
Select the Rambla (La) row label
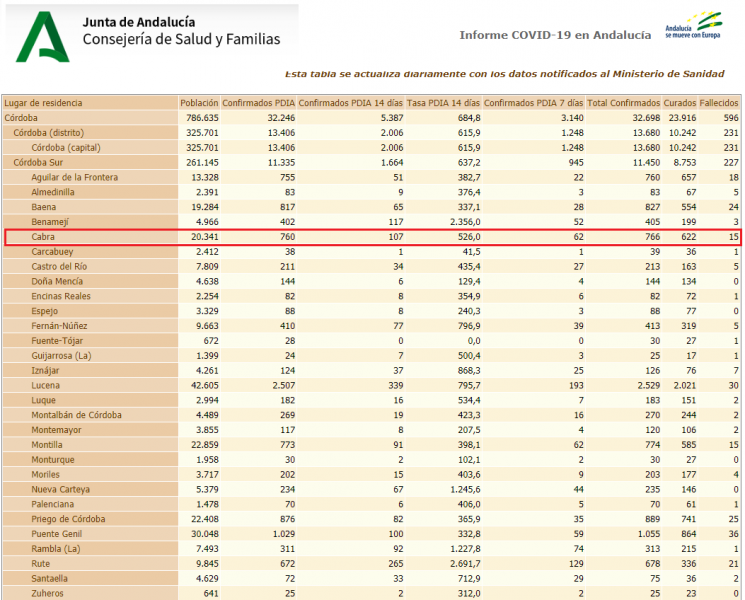coord(56,549)
